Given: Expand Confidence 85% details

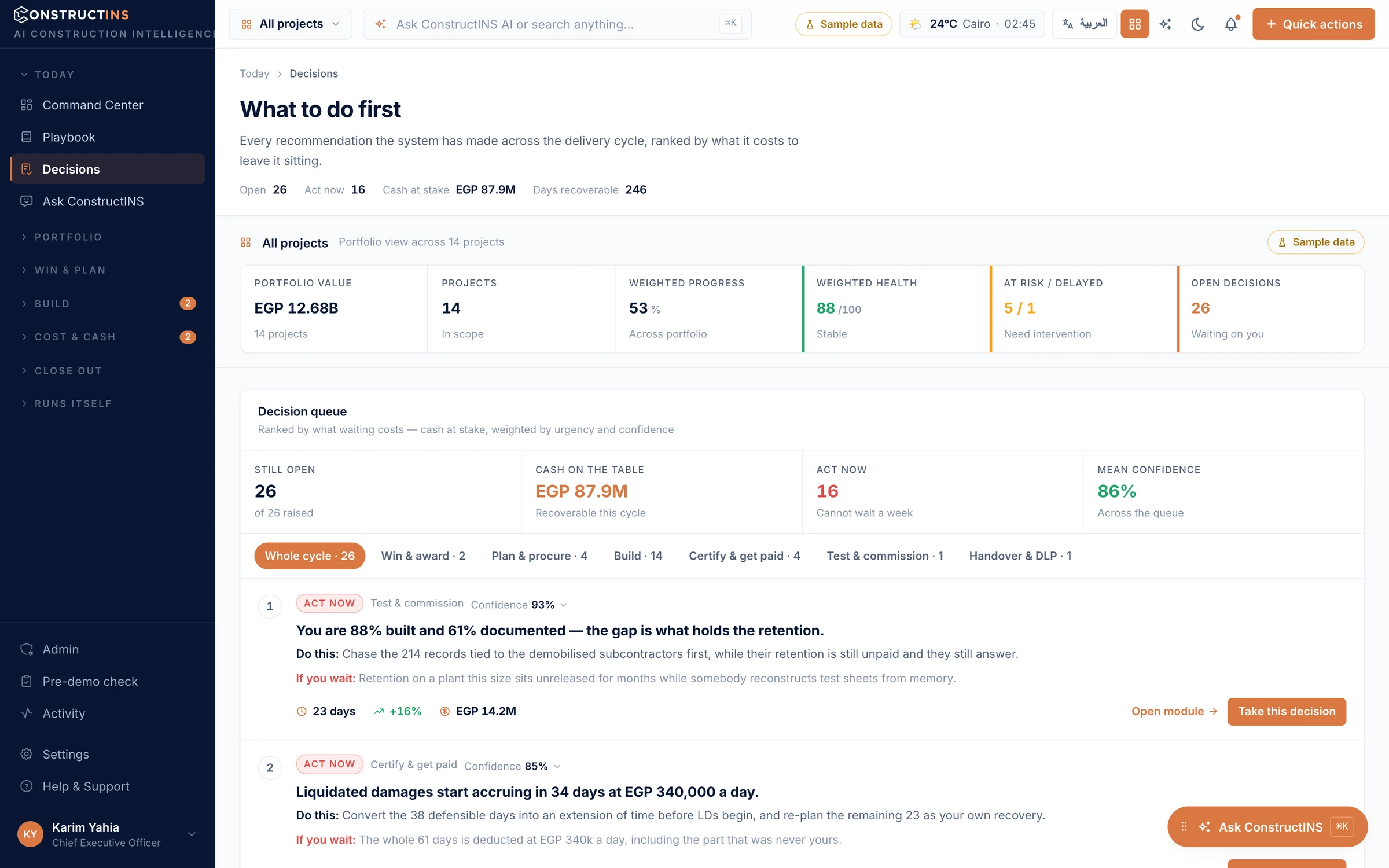Looking at the screenshot, I should tap(512, 766).
